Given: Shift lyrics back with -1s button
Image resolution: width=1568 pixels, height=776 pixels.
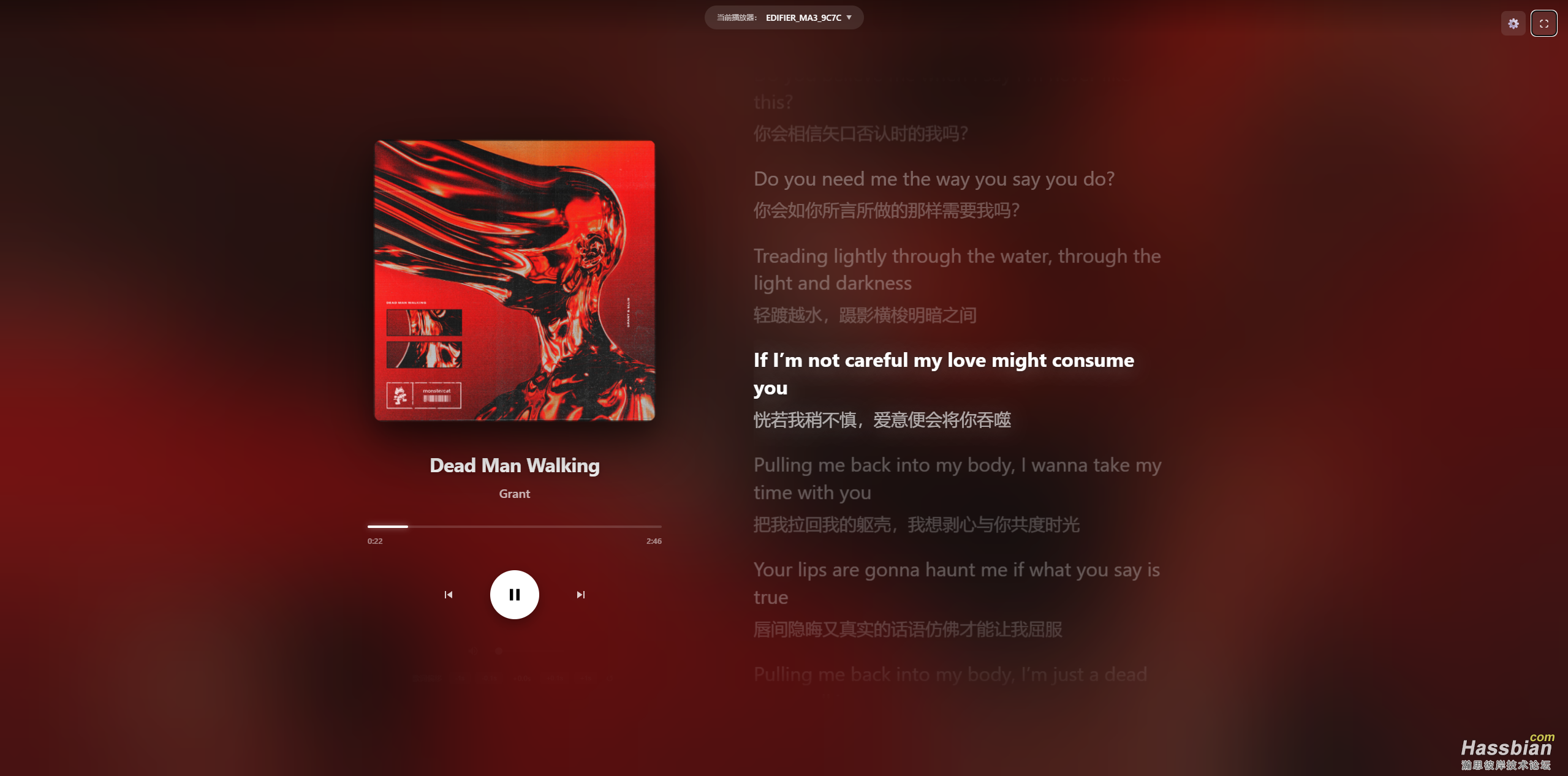Looking at the screenshot, I should coord(460,678).
